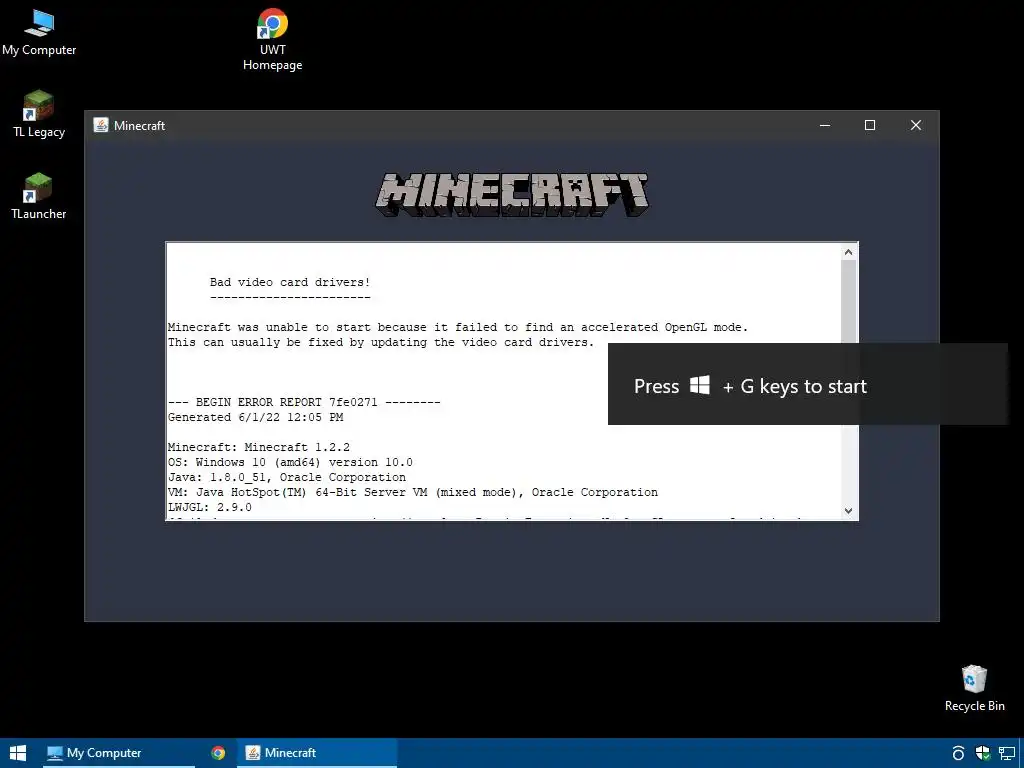Open the Windows Security tray icon

pos(982,753)
